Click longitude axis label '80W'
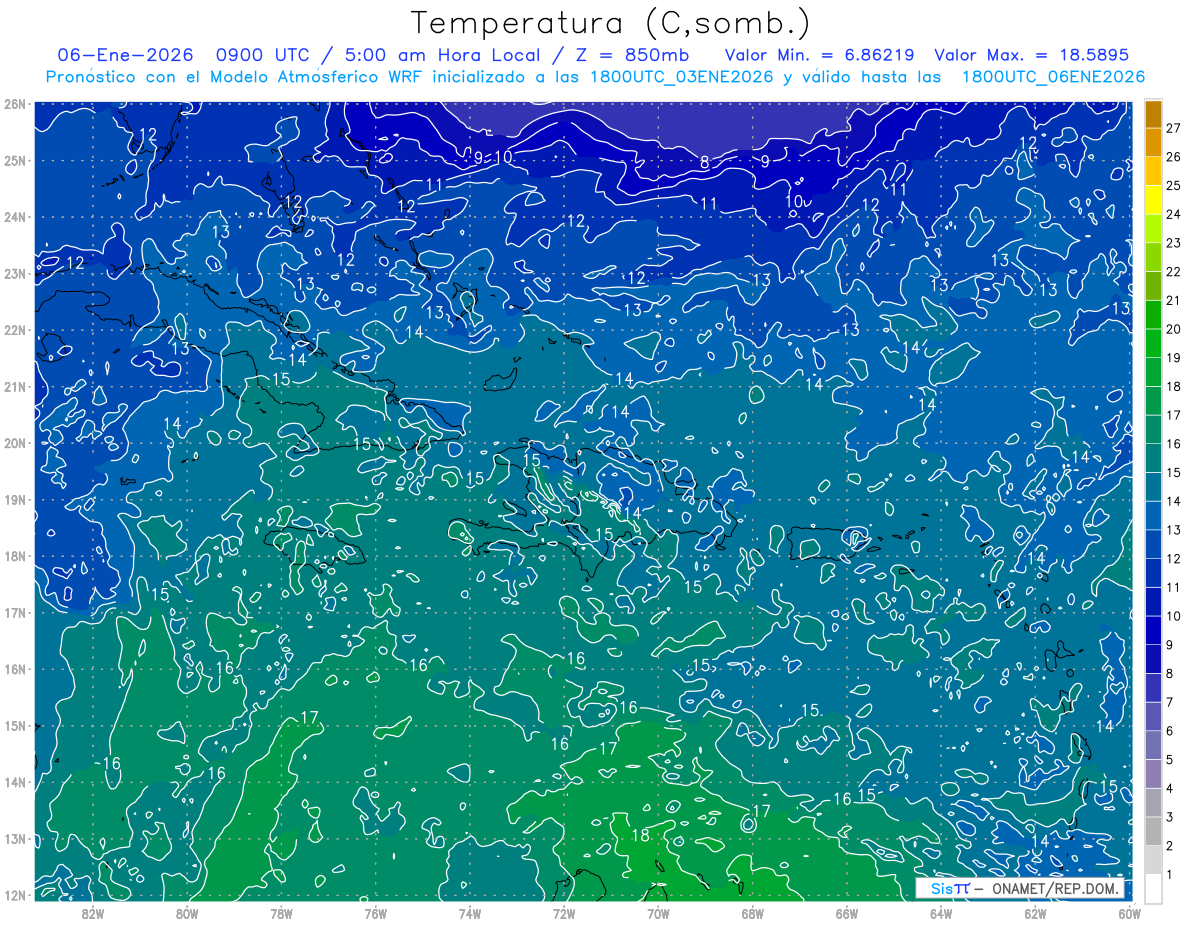Image resolution: width=1200 pixels, height=927 pixels. pos(187,913)
